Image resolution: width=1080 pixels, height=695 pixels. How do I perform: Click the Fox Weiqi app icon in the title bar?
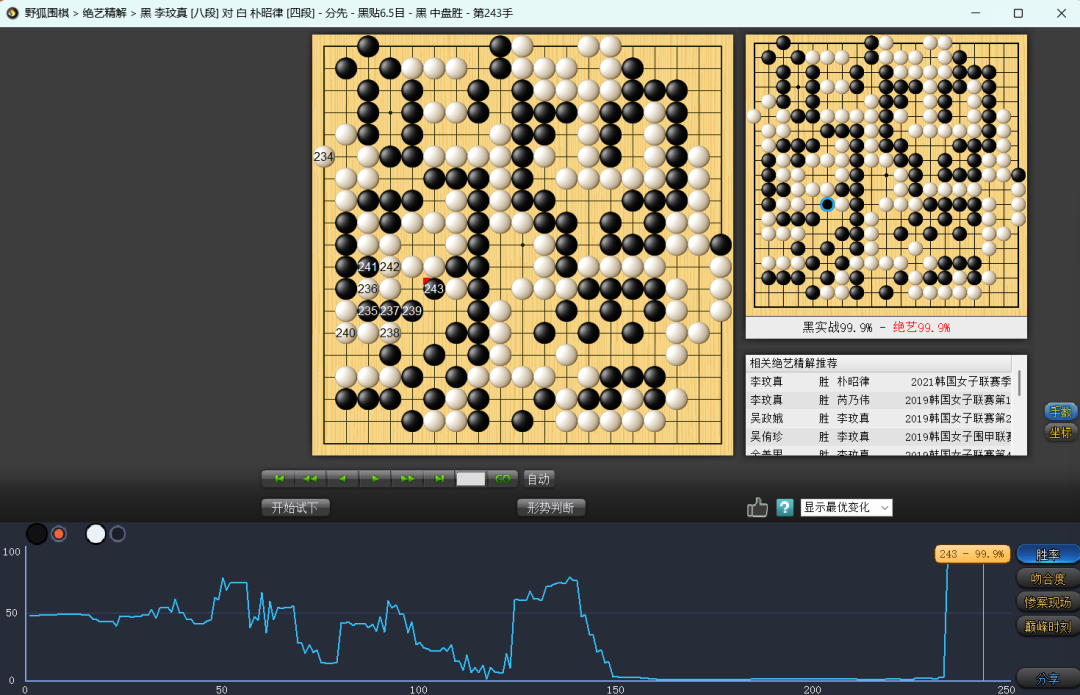click(12, 13)
